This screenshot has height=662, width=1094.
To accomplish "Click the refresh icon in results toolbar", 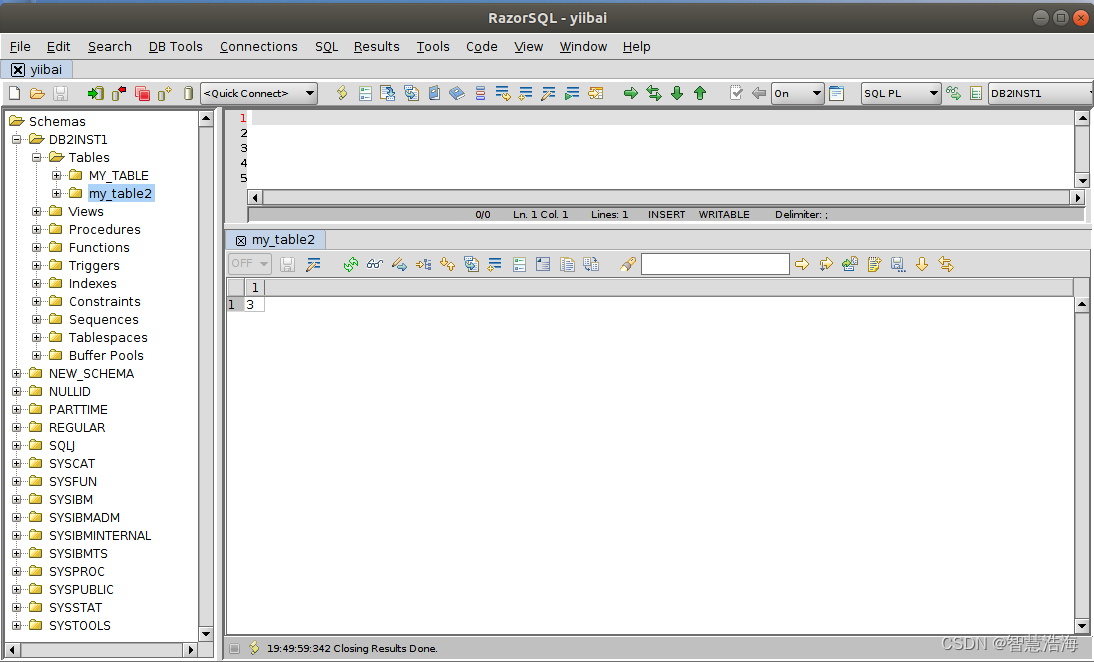I will [349, 263].
